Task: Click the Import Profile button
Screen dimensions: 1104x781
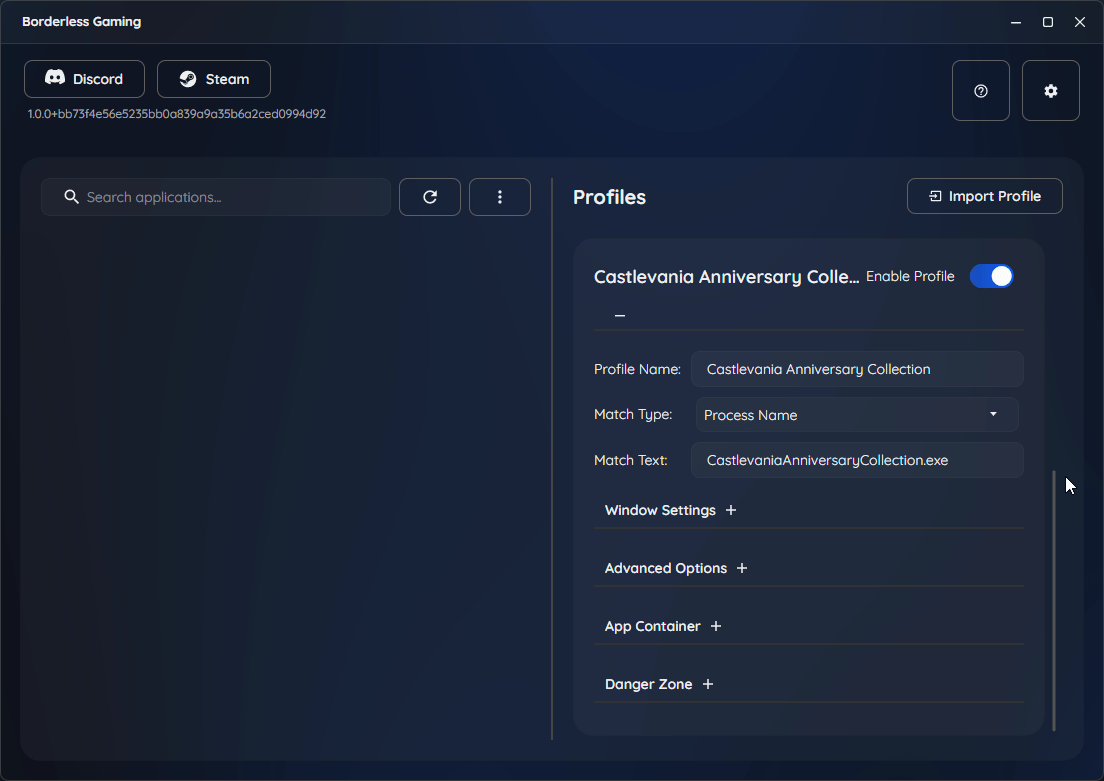Action: 984,196
